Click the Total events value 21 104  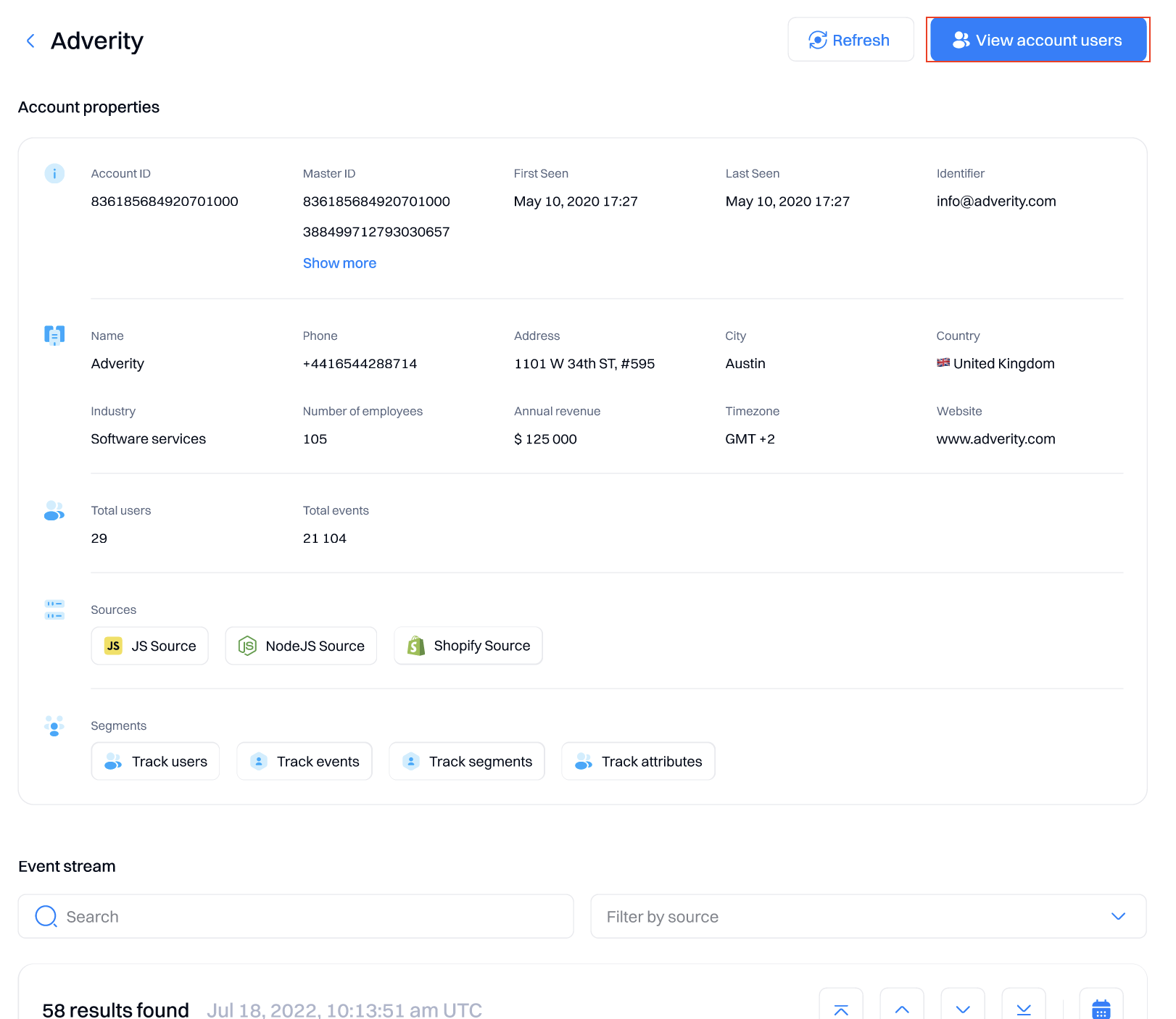pos(325,538)
